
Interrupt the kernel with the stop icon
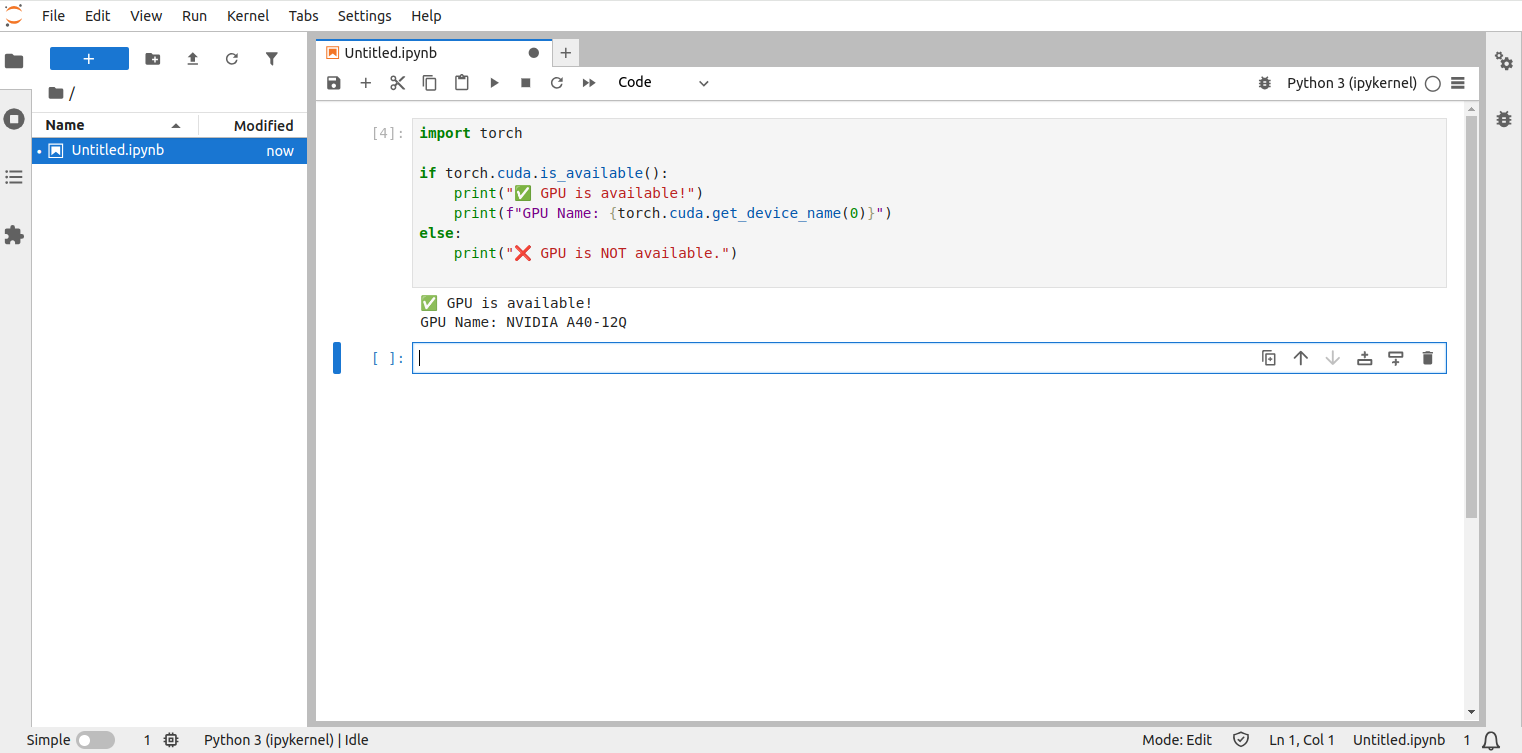click(525, 83)
